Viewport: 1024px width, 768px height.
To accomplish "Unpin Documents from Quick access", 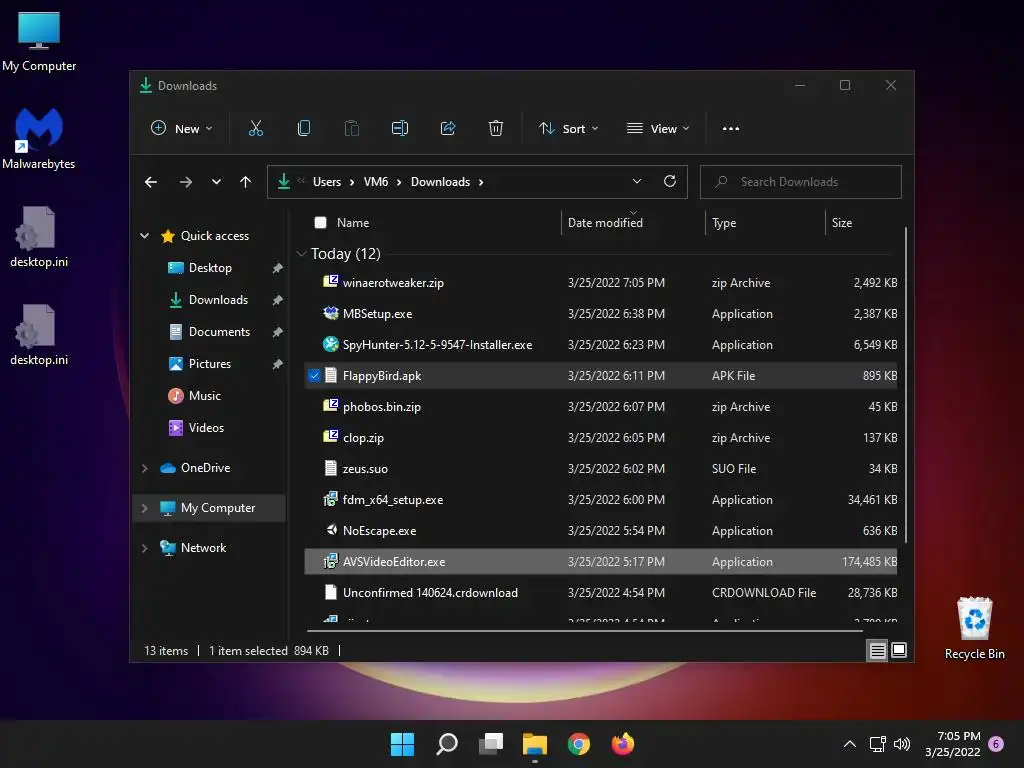I will pos(278,332).
